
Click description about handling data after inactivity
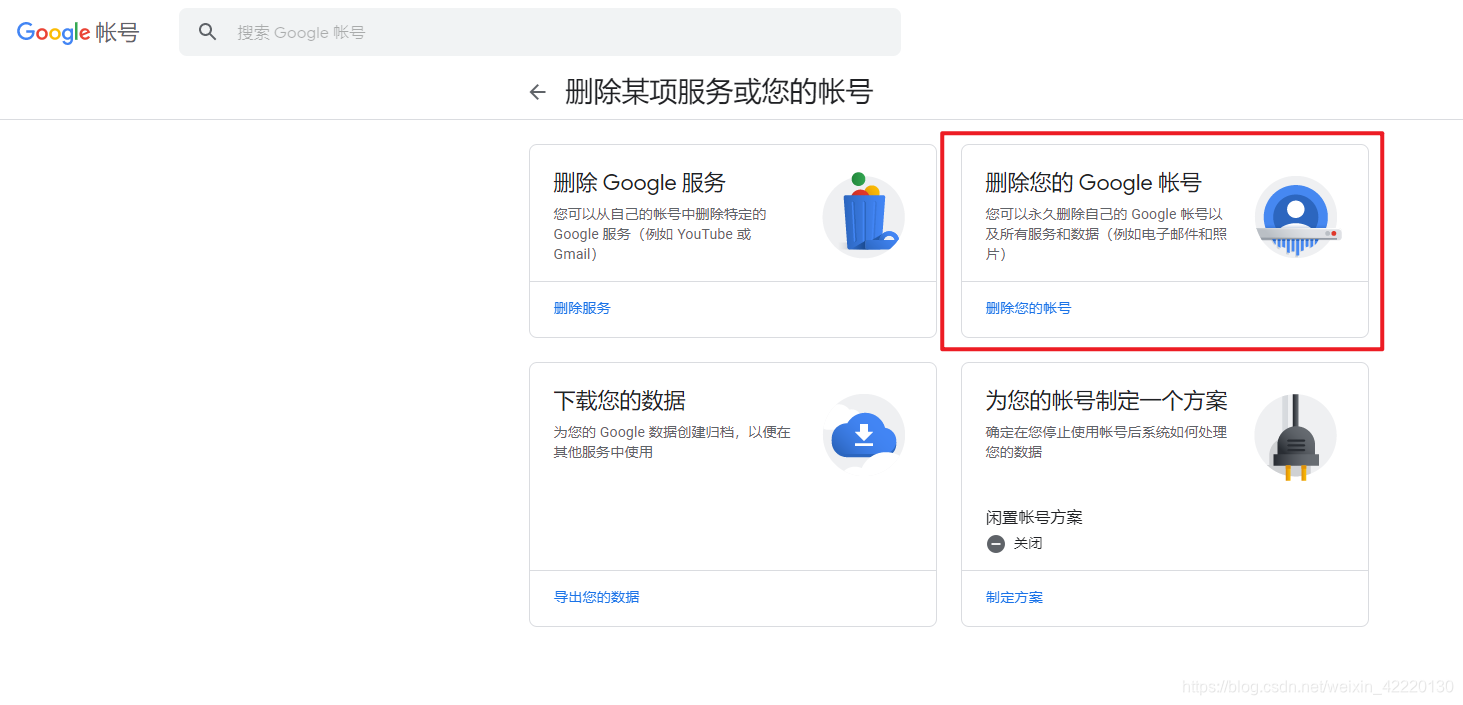1106,442
